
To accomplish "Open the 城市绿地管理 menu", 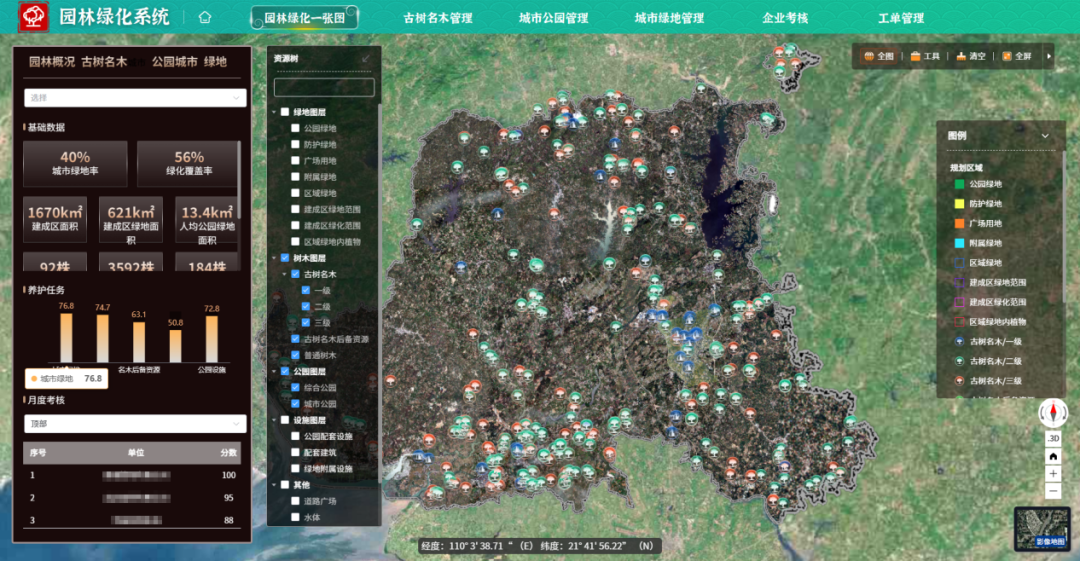I will 669,19.
